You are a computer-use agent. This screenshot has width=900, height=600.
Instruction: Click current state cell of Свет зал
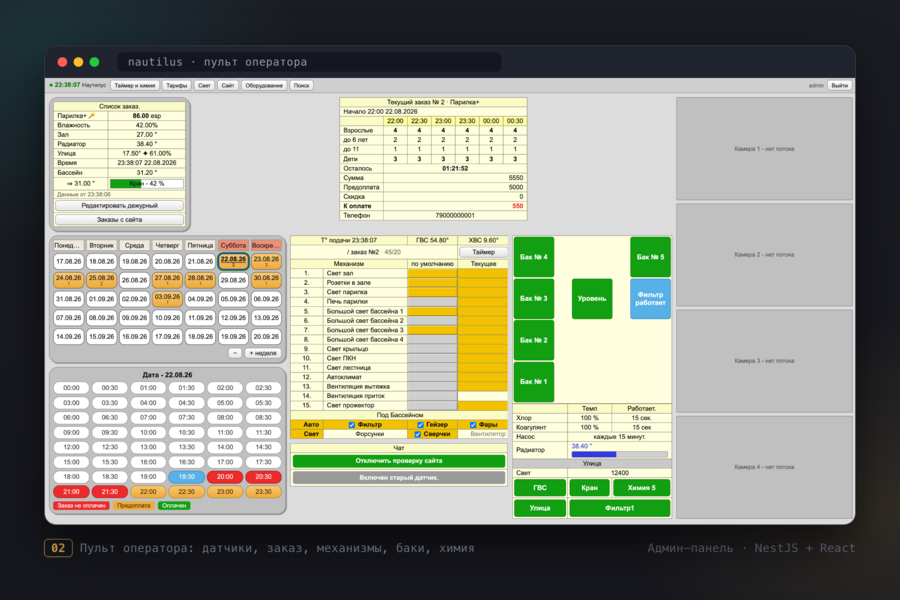pos(483,273)
